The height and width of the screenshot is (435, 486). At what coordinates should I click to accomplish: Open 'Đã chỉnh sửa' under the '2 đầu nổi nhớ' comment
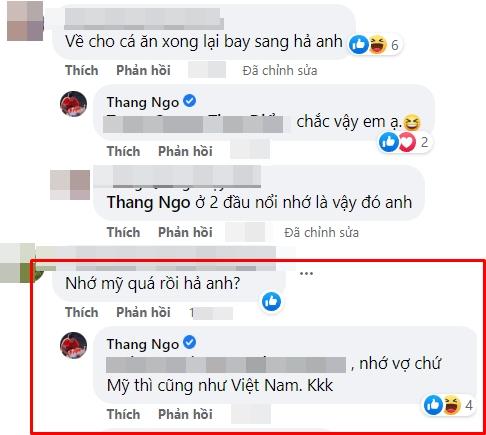322,232
